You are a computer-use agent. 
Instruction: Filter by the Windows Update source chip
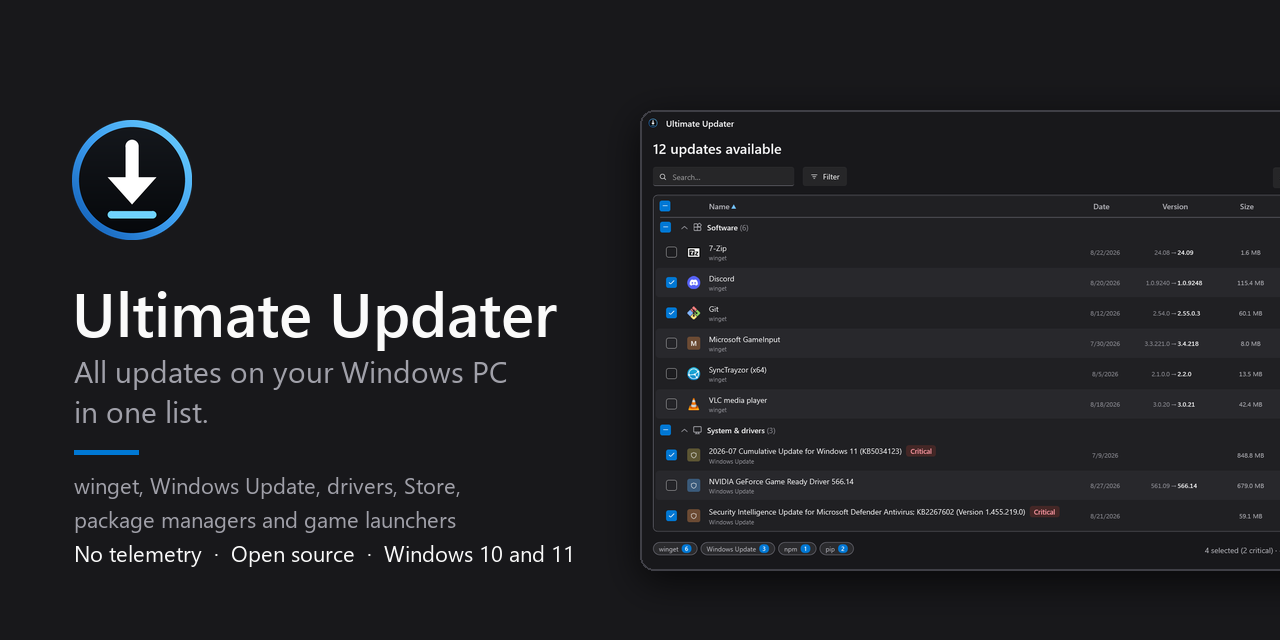[737, 549]
